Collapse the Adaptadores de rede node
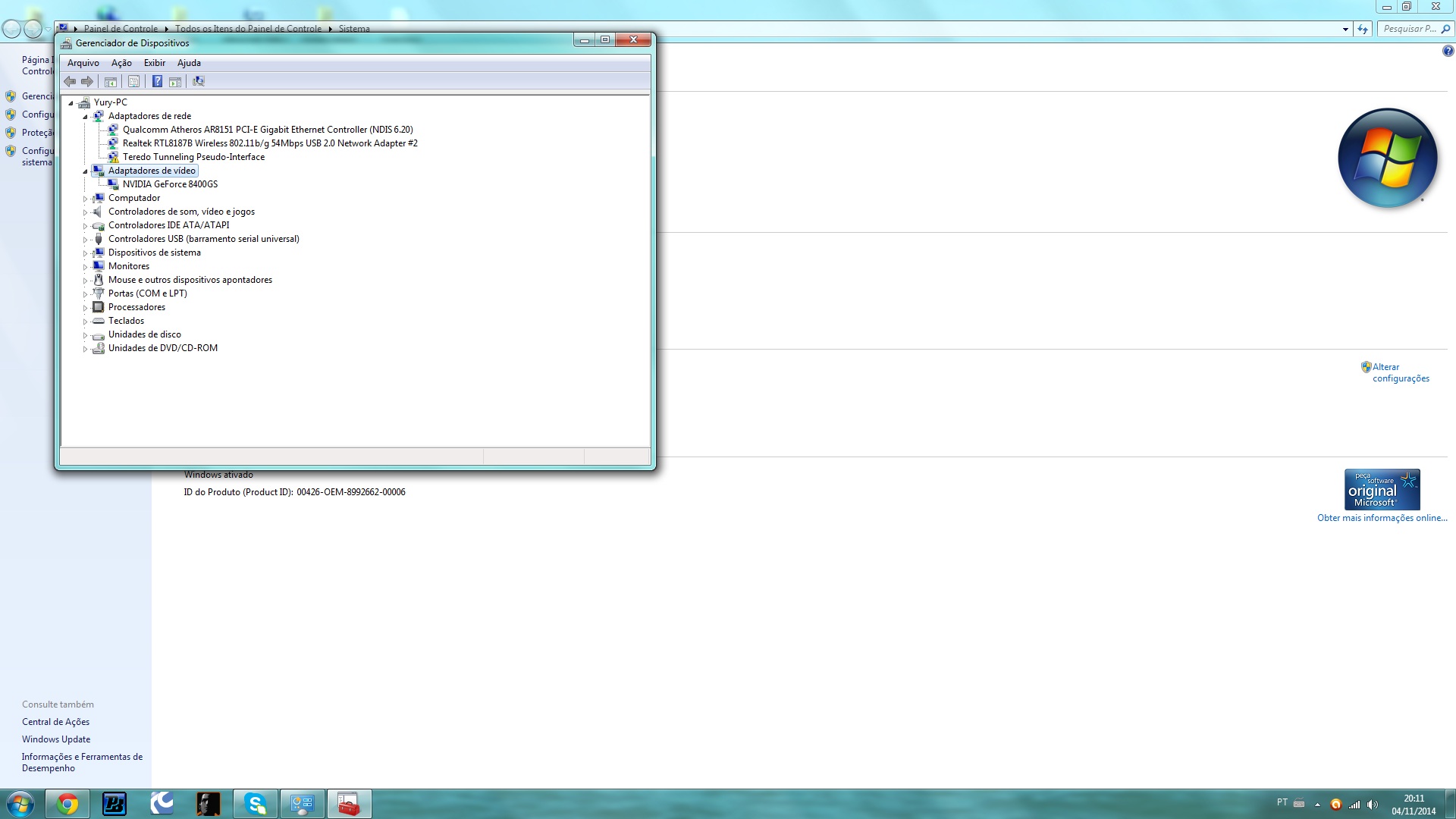 point(85,117)
